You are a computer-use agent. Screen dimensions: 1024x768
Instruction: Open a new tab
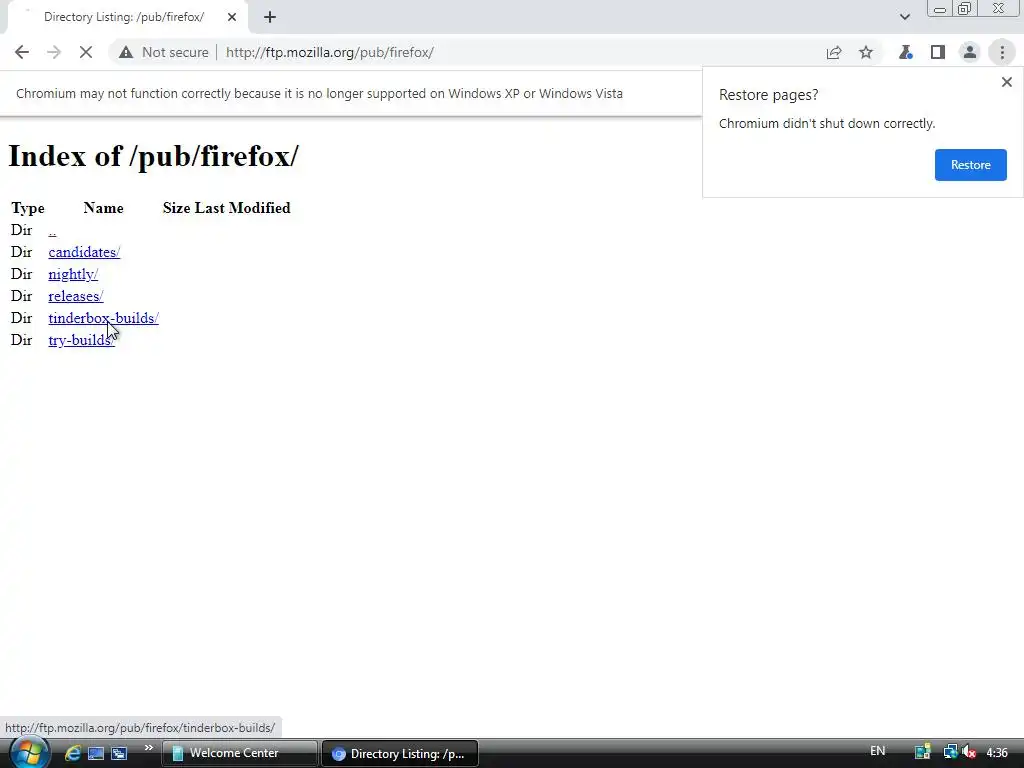[x=270, y=17]
